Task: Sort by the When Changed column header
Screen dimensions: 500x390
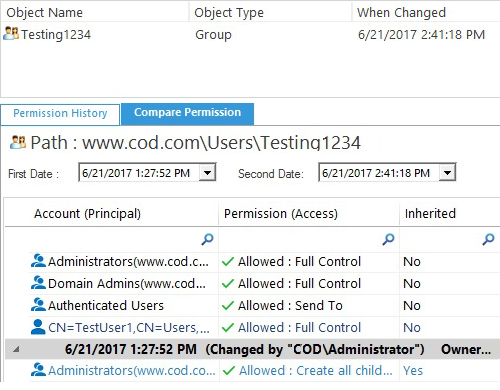Action: [x=426, y=12]
